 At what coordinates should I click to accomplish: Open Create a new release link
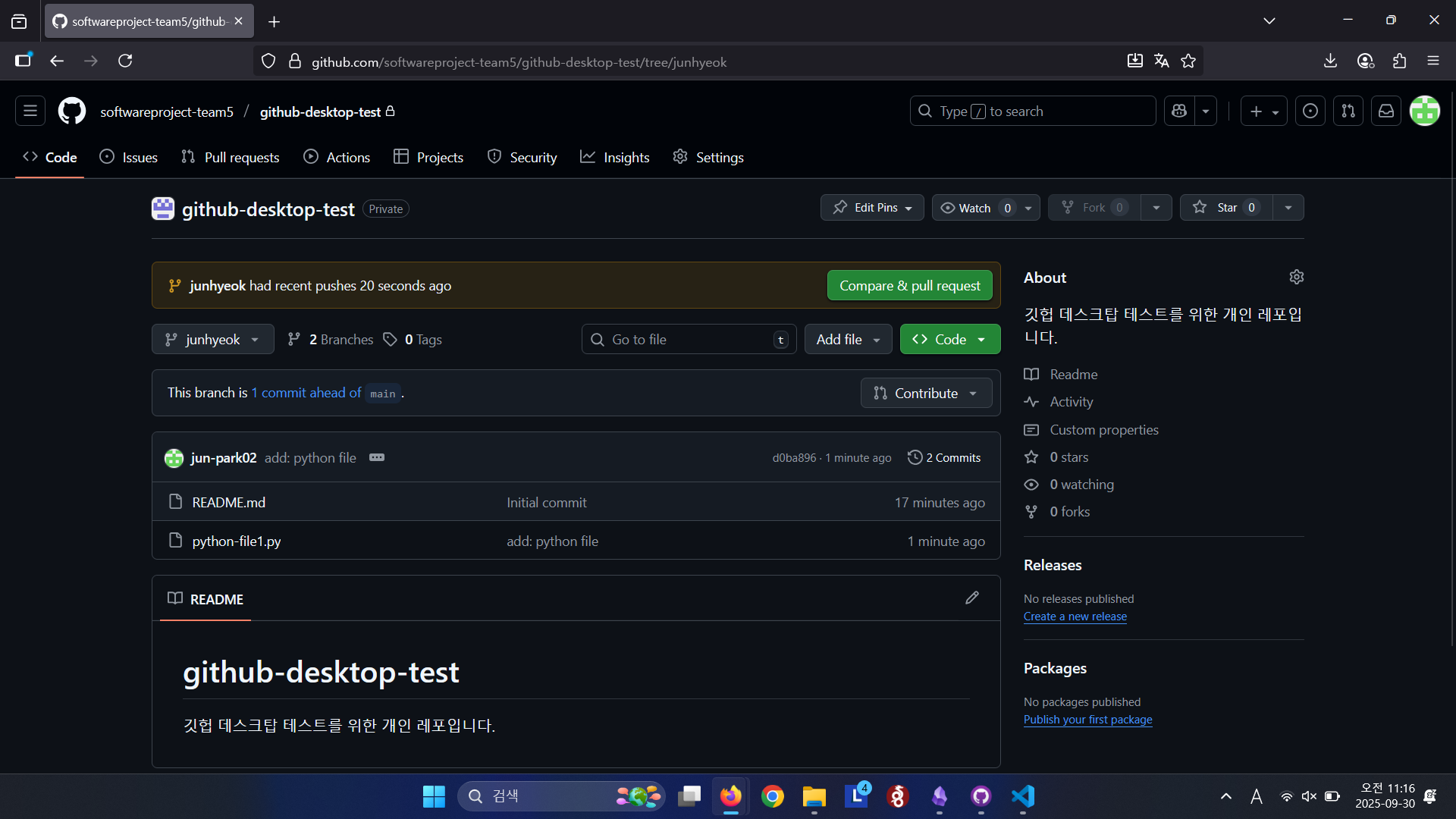[1075, 617]
